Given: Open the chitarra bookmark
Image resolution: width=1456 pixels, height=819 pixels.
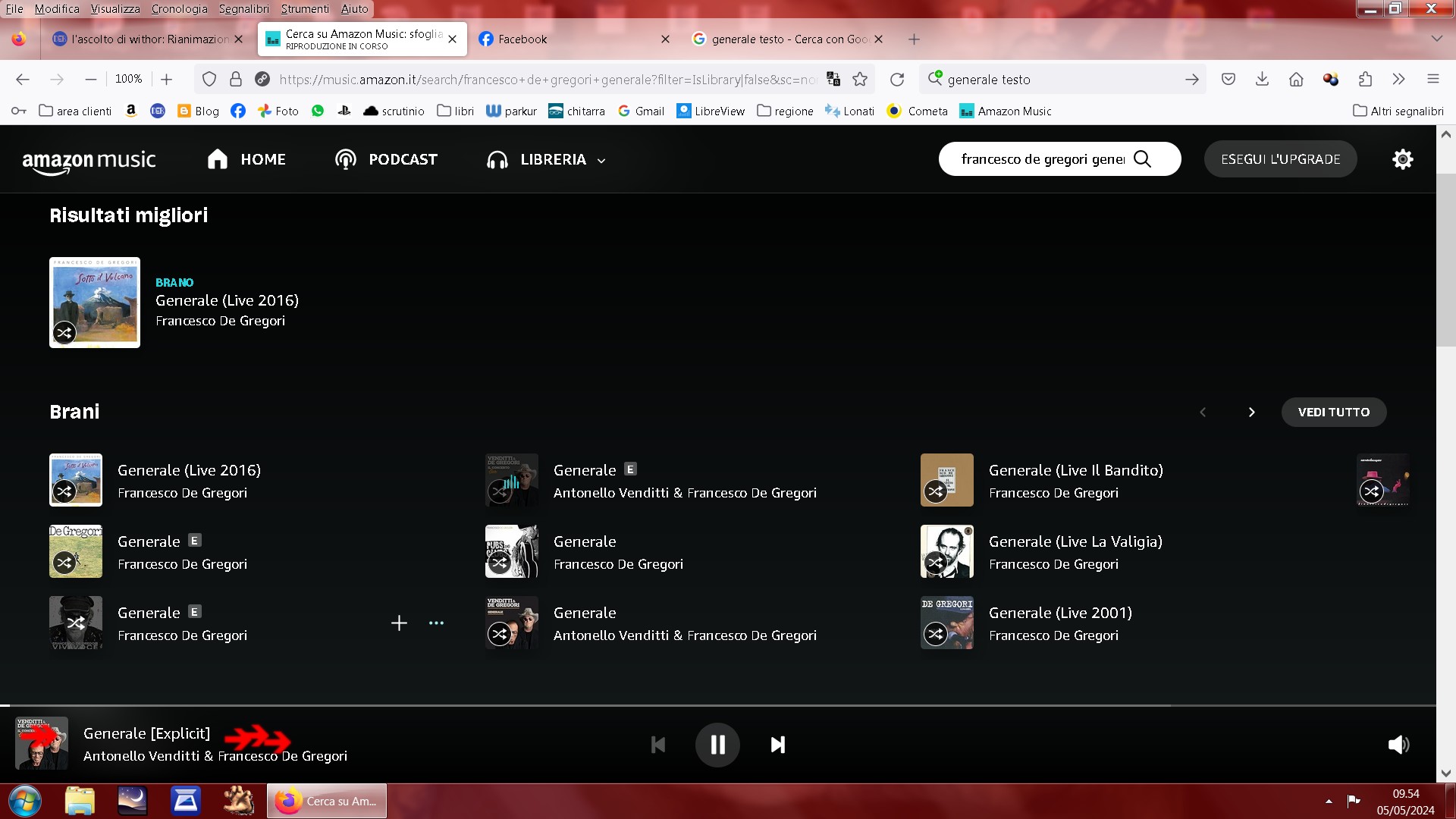Looking at the screenshot, I should (x=576, y=111).
